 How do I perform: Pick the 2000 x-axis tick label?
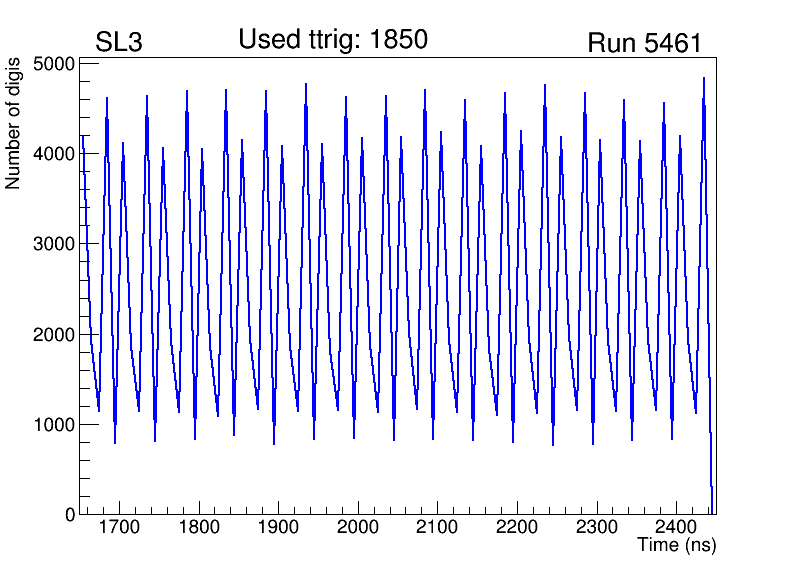pos(358,527)
